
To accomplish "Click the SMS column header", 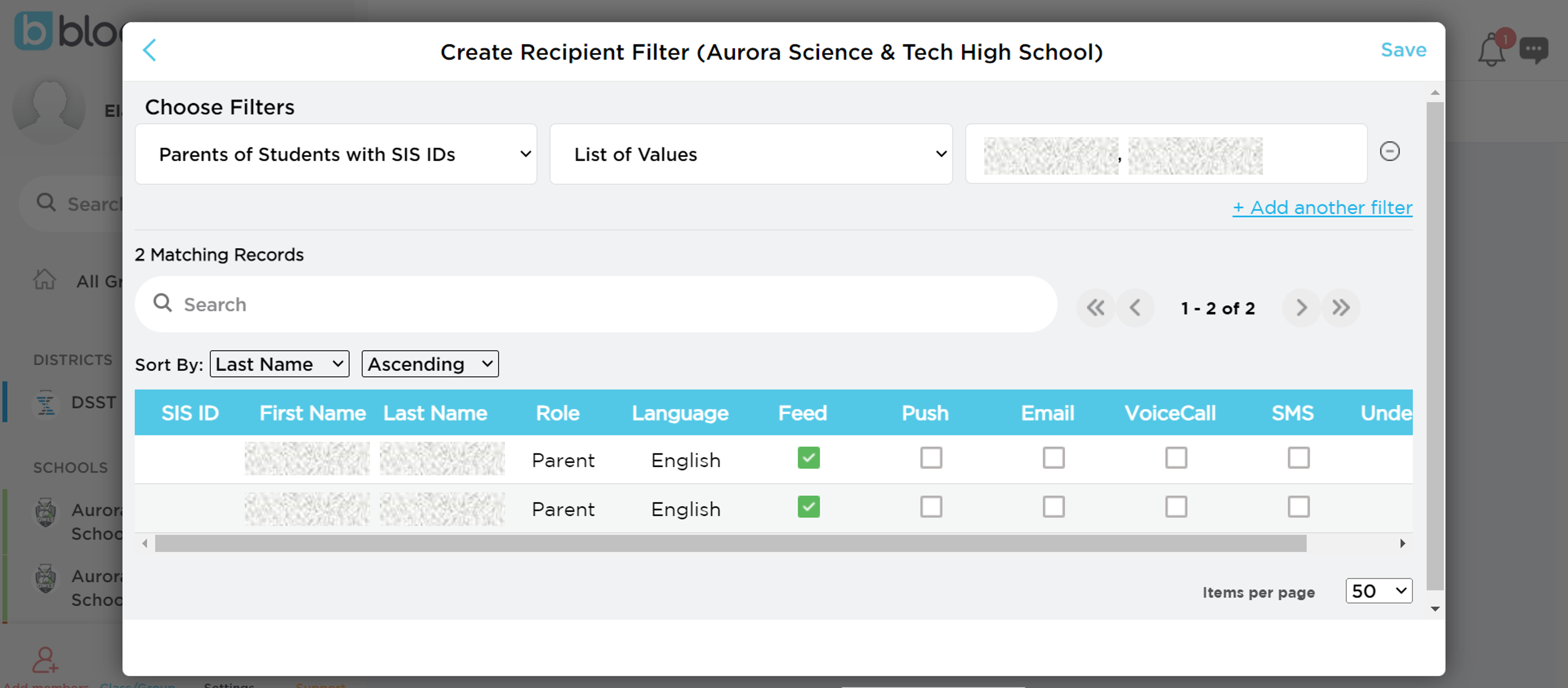I will tap(1292, 413).
